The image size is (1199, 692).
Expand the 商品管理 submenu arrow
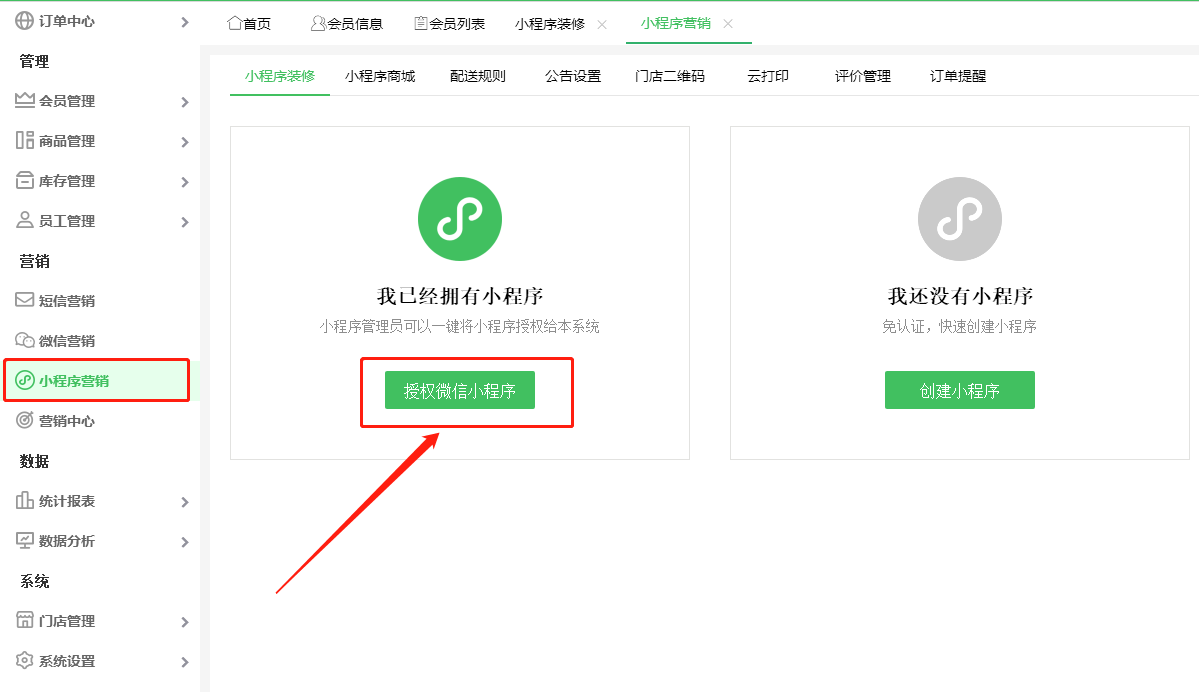(x=185, y=142)
